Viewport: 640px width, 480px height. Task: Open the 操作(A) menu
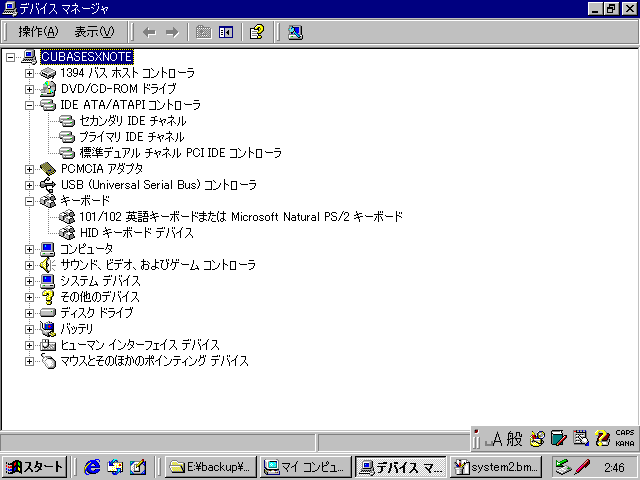coord(38,32)
